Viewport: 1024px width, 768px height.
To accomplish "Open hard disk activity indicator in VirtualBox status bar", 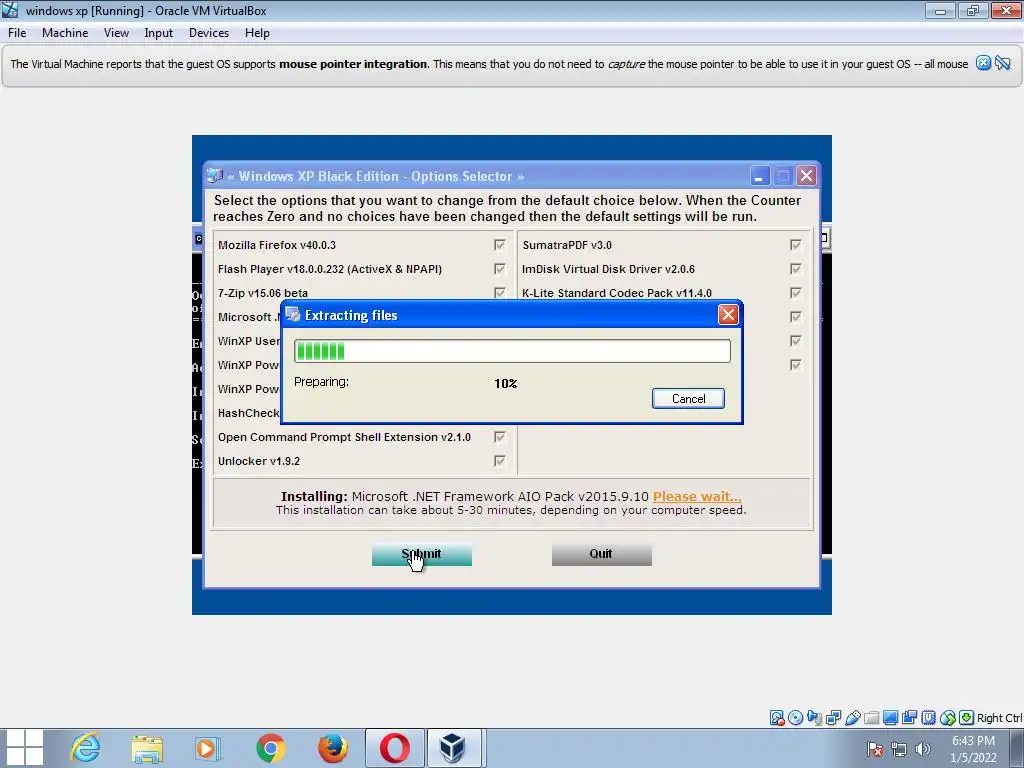I will 776,718.
